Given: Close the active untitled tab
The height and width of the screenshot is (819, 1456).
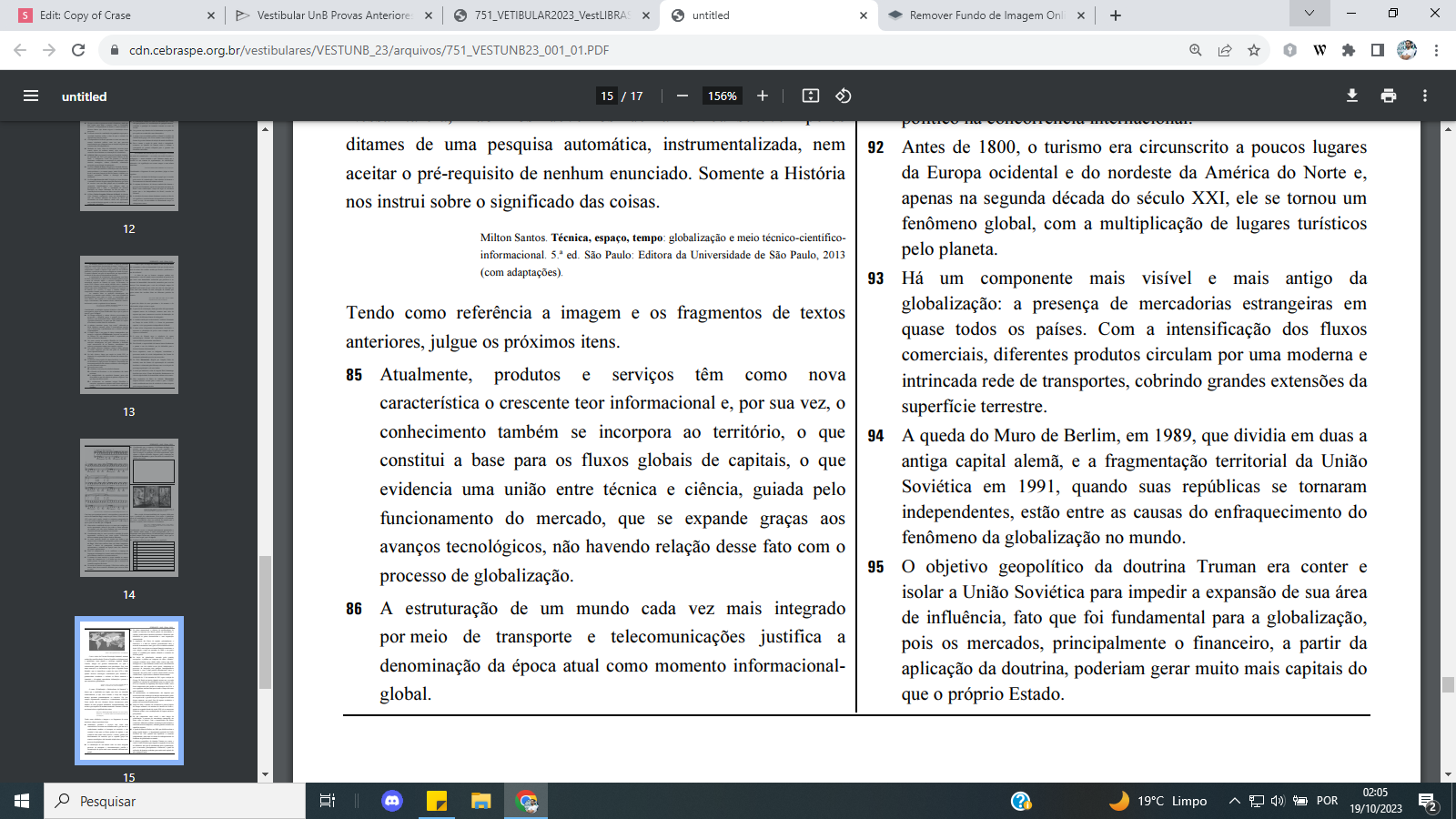Looking at the screenshot, I should (x=864, y=15).
